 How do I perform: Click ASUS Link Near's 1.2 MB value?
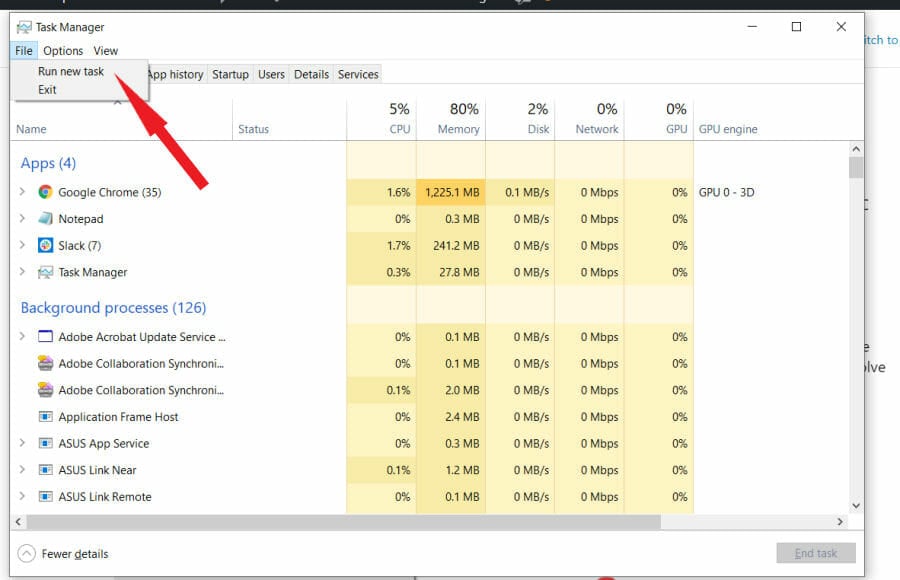pos(462,470)
